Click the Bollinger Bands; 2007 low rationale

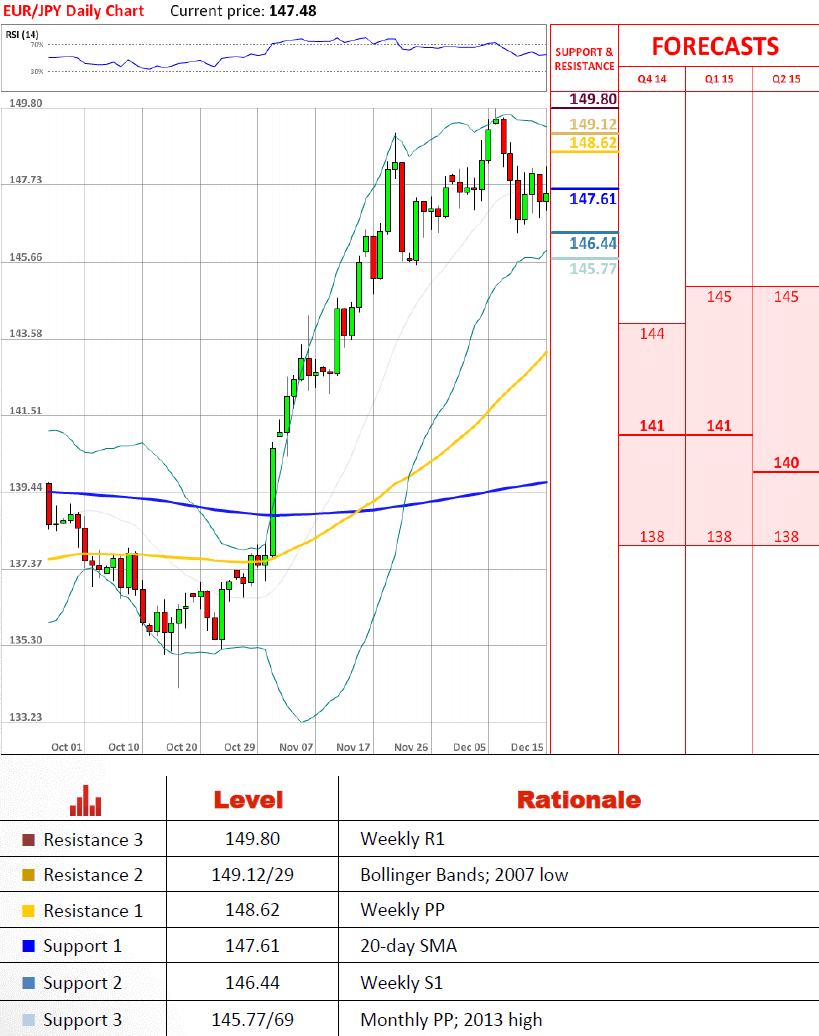[x=464, y=875]
